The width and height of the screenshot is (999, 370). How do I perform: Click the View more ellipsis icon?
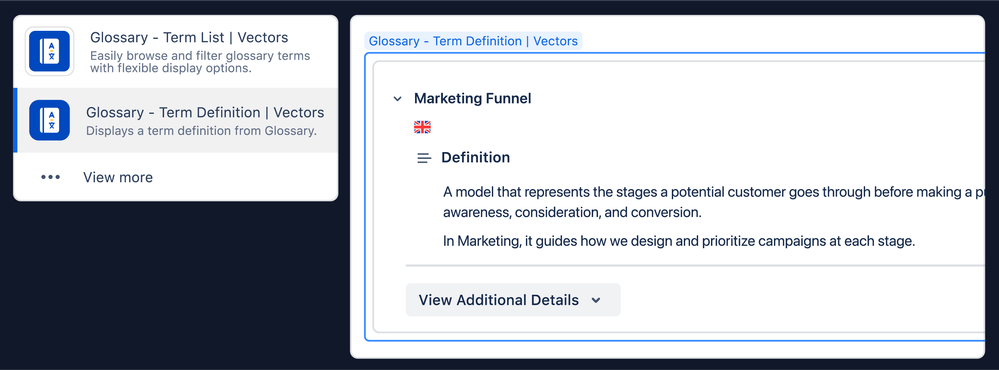click(50, 177)
